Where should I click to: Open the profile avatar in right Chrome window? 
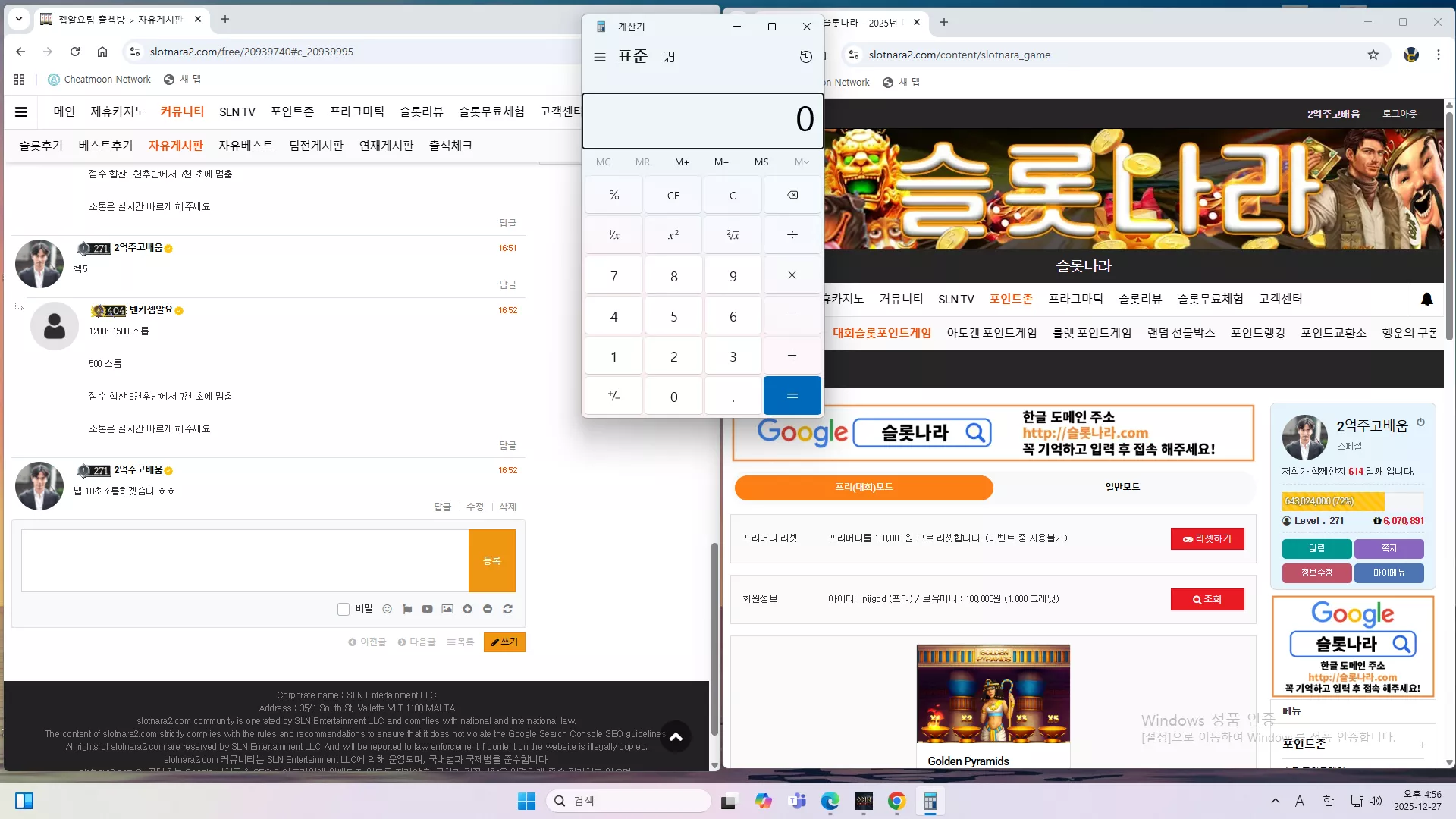click(1411, 55)
